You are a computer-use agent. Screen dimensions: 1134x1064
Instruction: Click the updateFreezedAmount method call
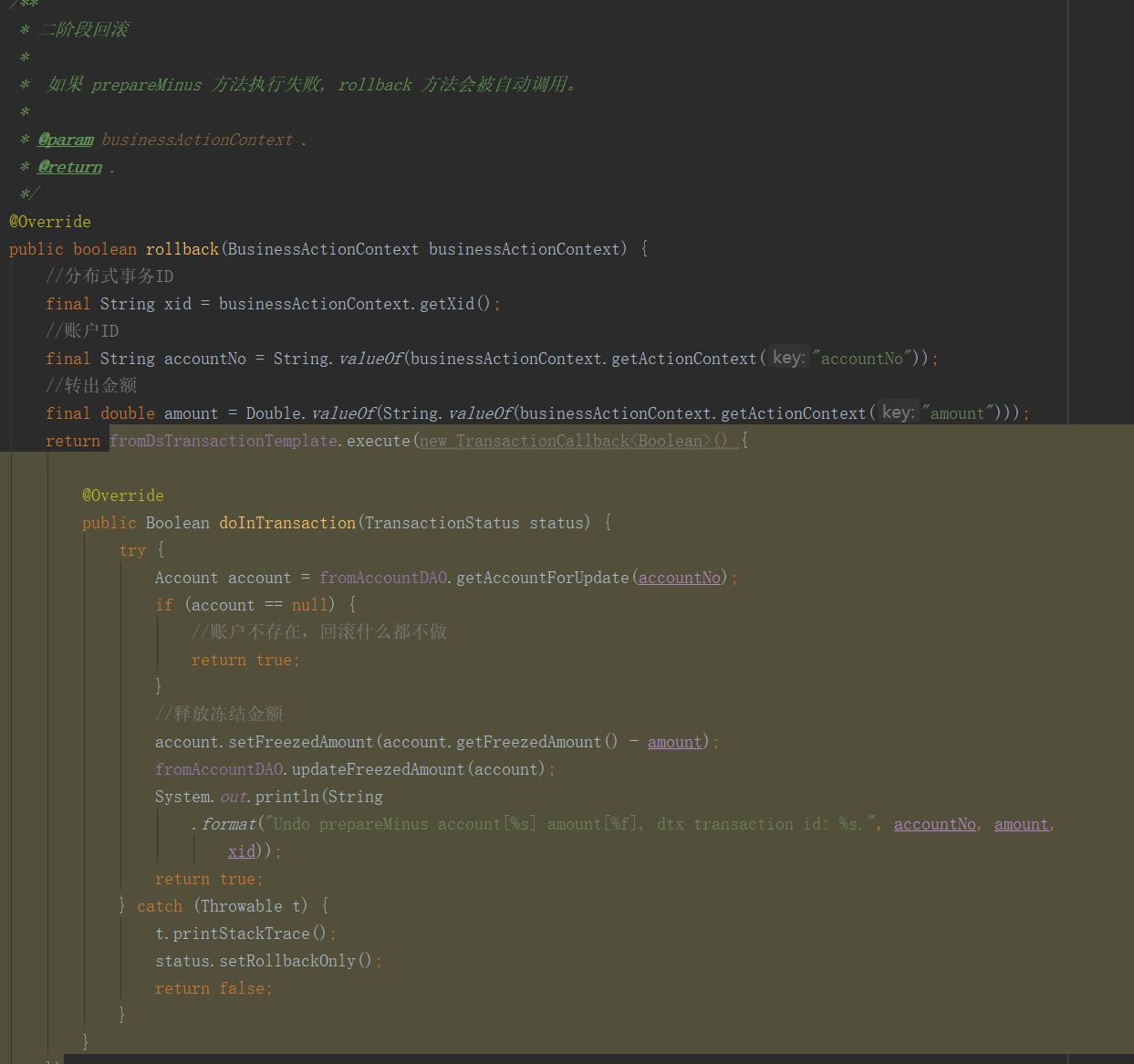tap(379, 769)
